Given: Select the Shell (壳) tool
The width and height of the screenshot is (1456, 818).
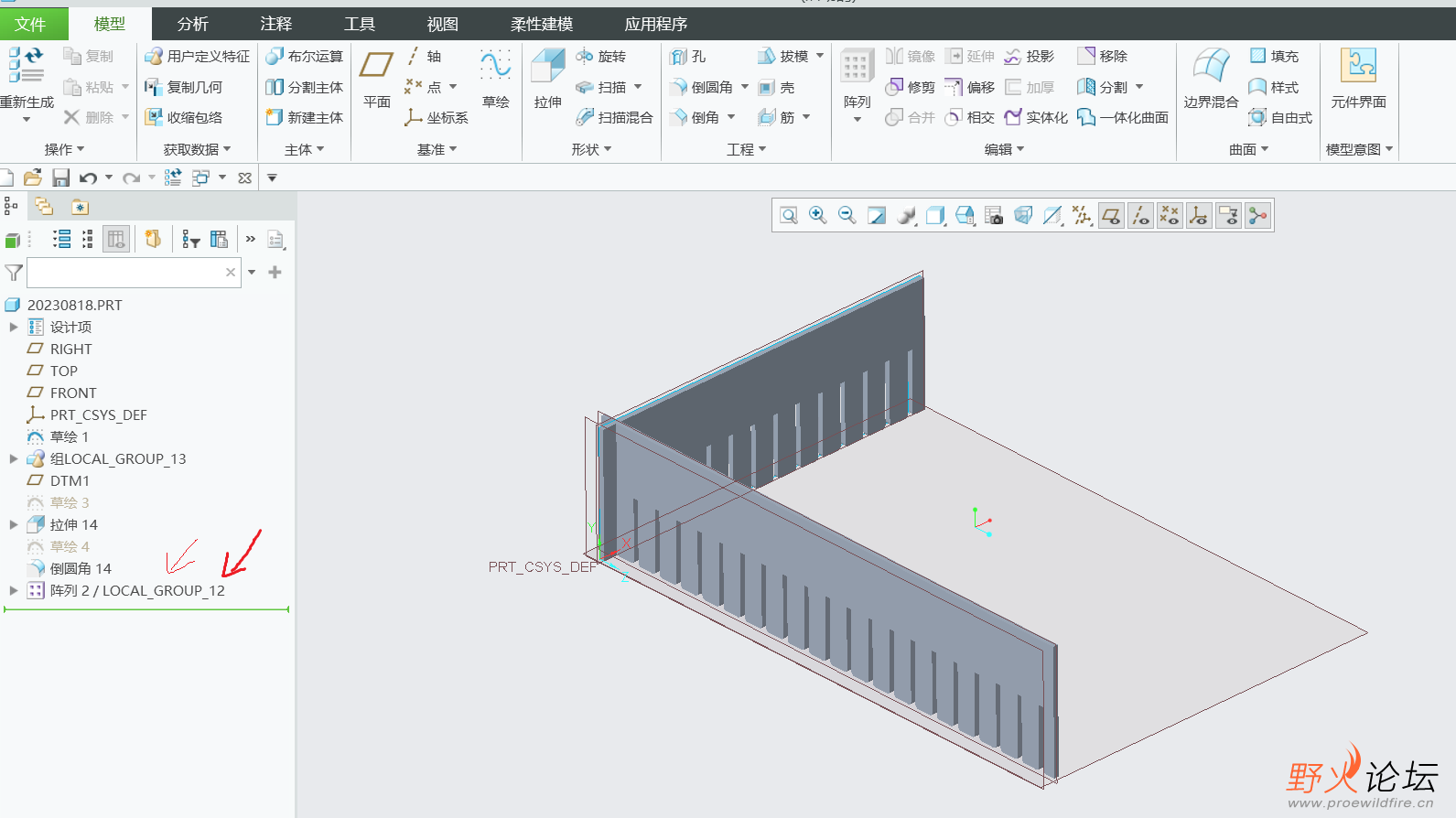Looking at the screenshot, I should 776,88.
